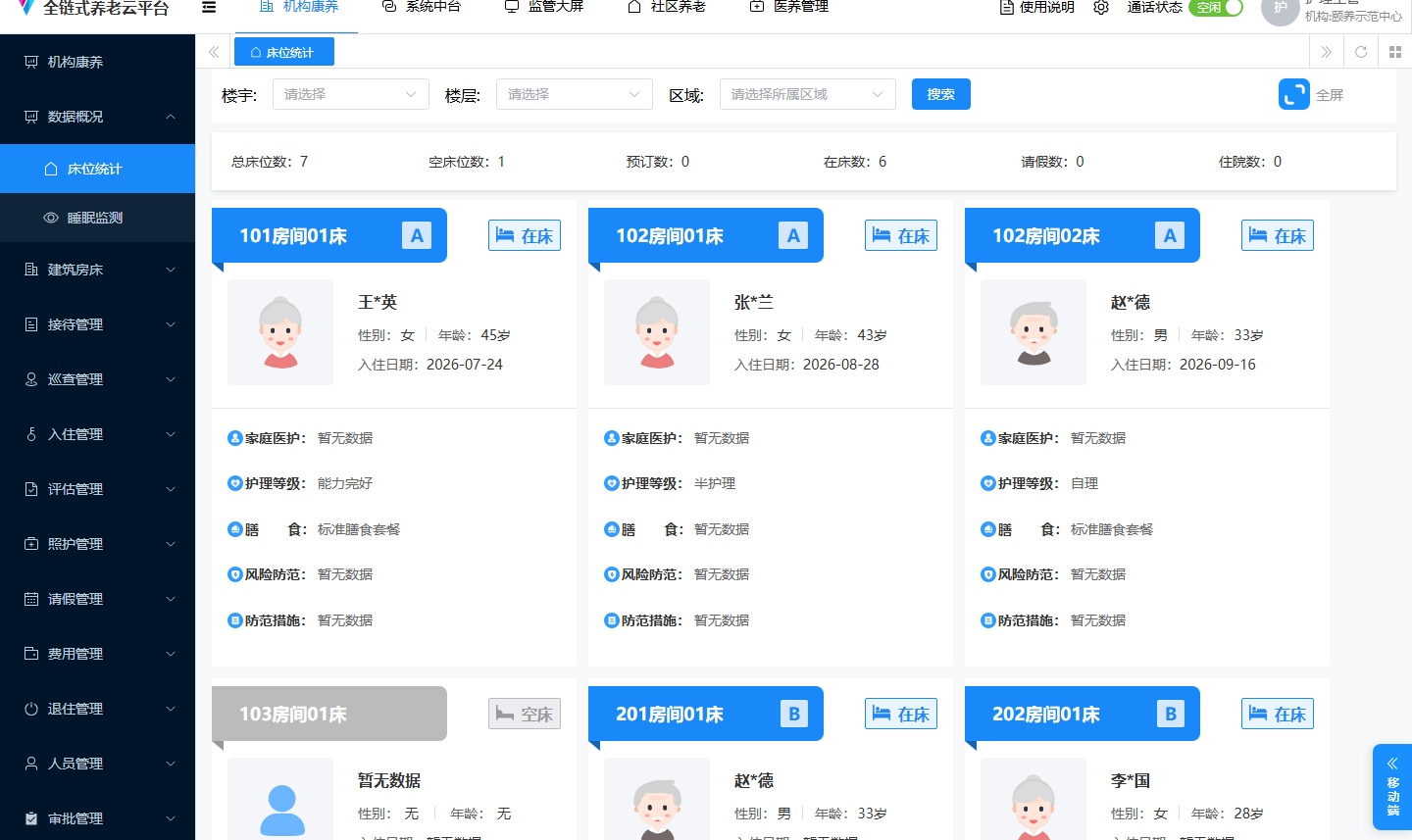This screenshot has height=840, width=1412.
Task: Switch to the 医养管理 top menu
Action: 788,7
